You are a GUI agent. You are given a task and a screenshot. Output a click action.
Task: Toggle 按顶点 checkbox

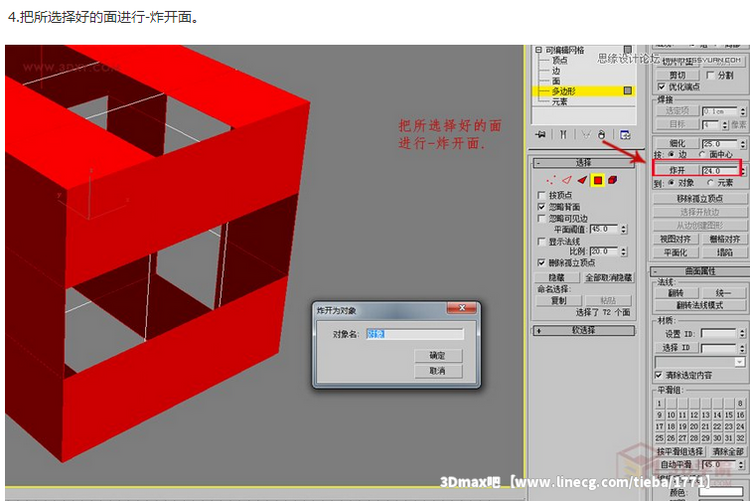click(541, 195)
